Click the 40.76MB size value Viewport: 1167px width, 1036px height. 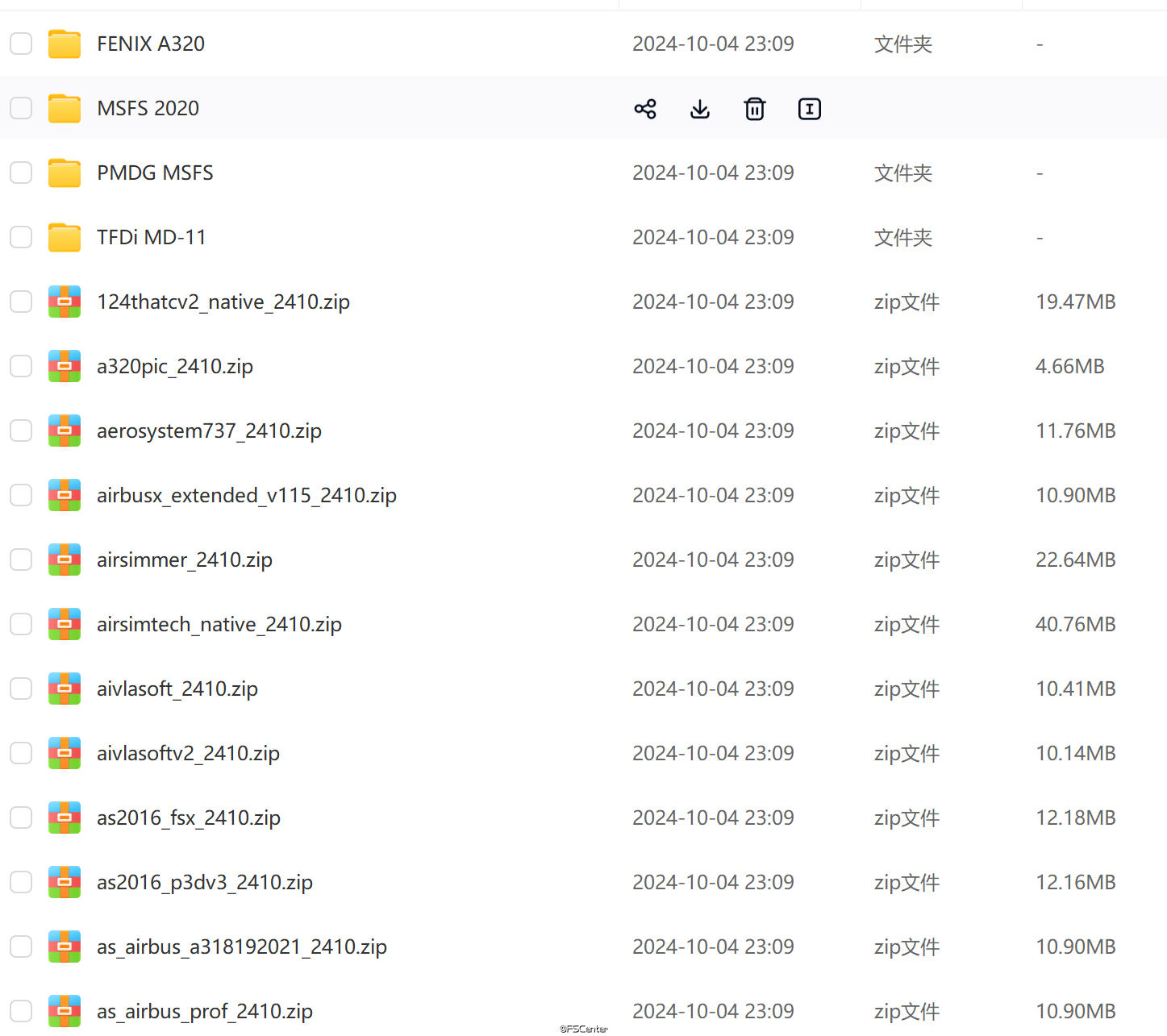[x=1076, y=624]
